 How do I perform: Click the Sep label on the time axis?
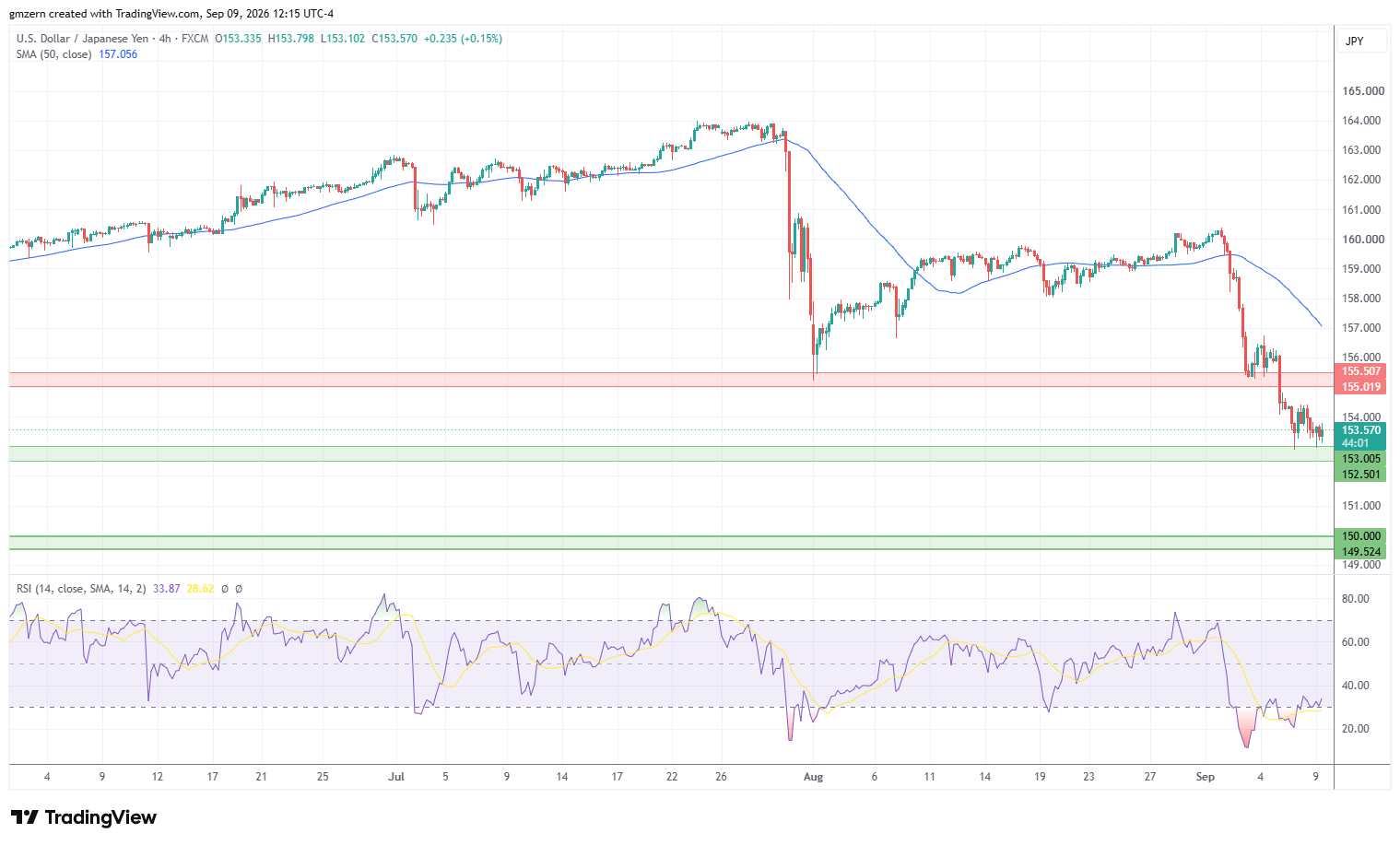[1206, 777]
